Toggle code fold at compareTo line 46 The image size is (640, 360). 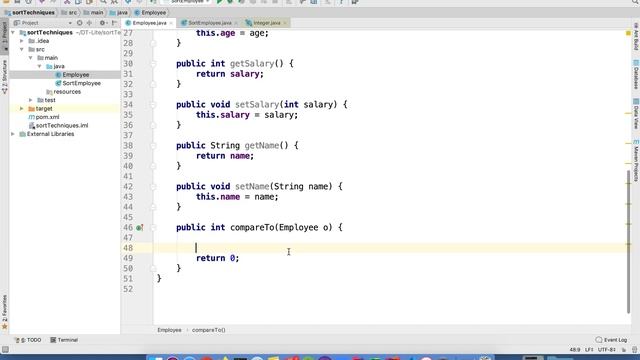click(x=153, y=228)
